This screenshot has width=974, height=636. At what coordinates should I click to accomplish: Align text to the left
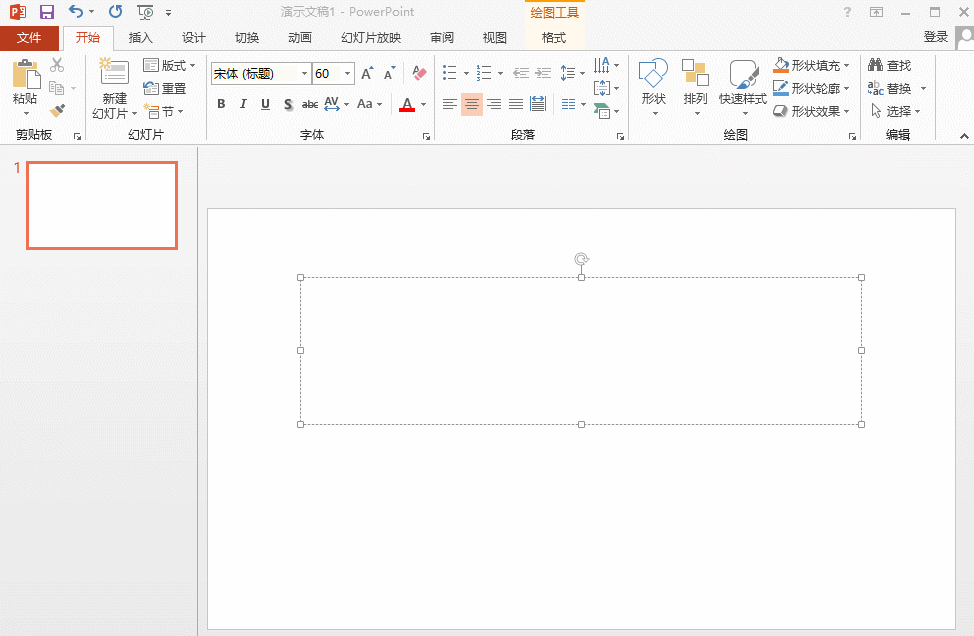[450, 104]
